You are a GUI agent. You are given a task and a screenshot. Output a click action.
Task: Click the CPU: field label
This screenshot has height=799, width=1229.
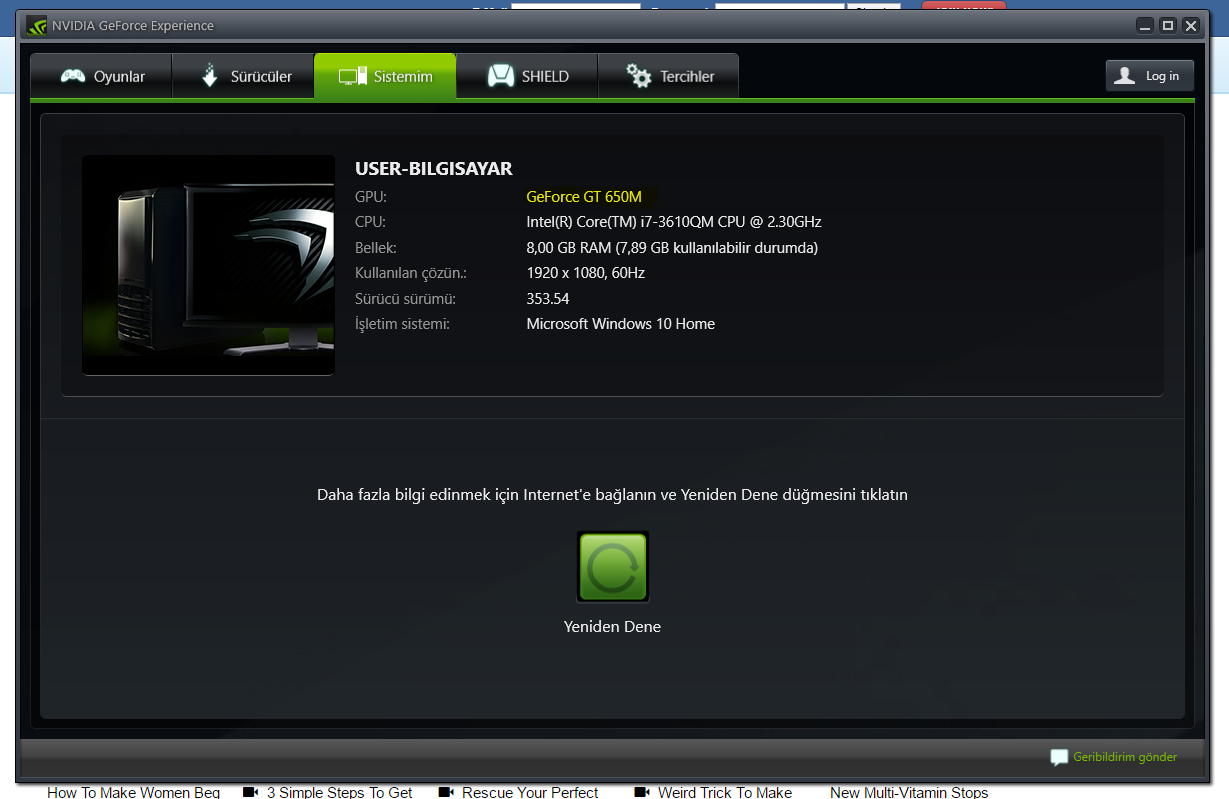370,222
